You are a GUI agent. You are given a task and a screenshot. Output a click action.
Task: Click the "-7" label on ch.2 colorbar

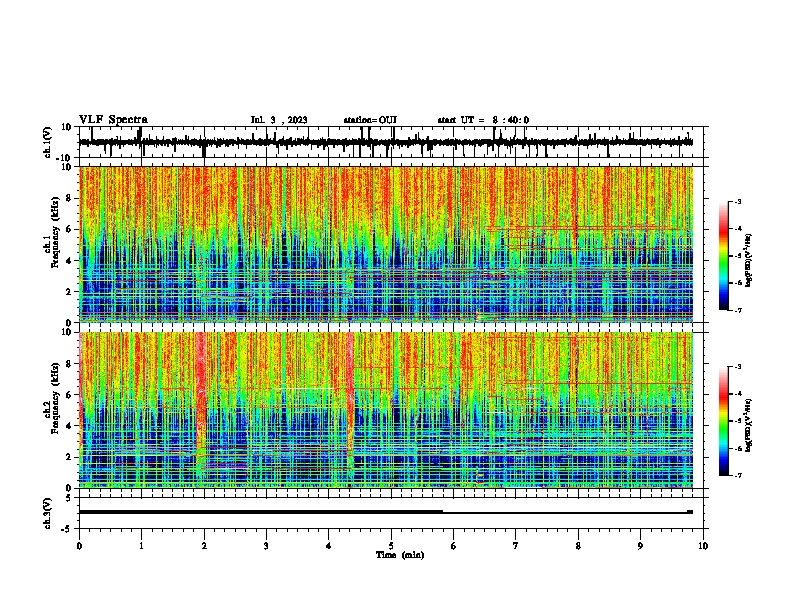737,475
